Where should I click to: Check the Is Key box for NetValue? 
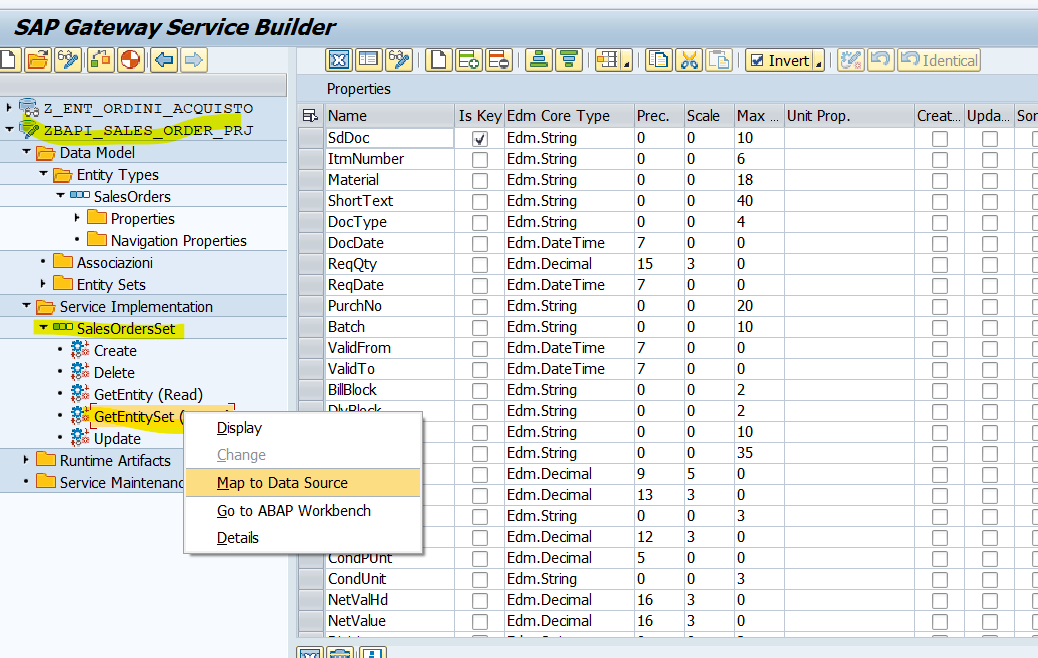[480, 622]
